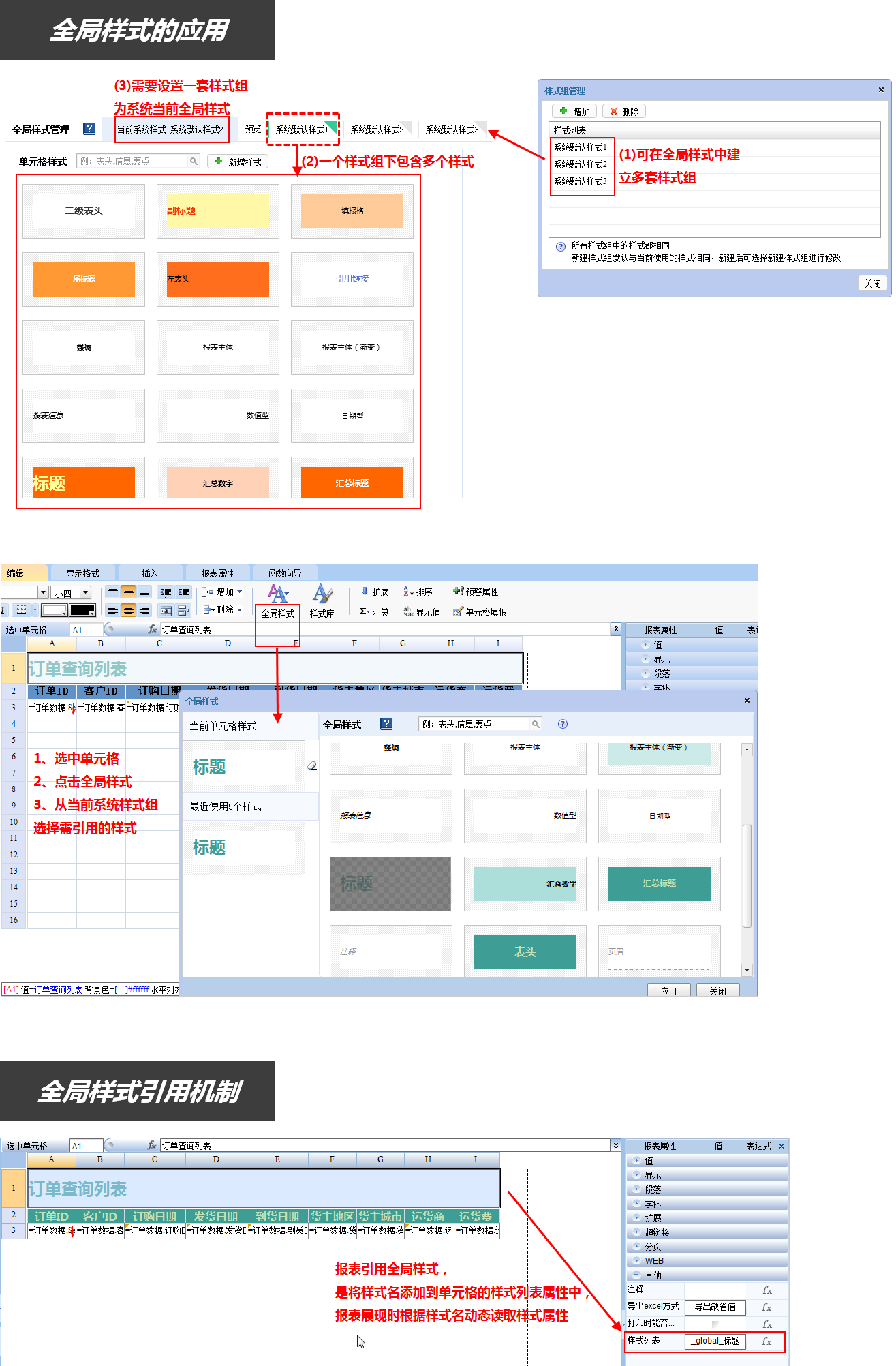Open the 导出缺省值 combo box
The image size is (896, 1366).
(x=715, y=1307)
